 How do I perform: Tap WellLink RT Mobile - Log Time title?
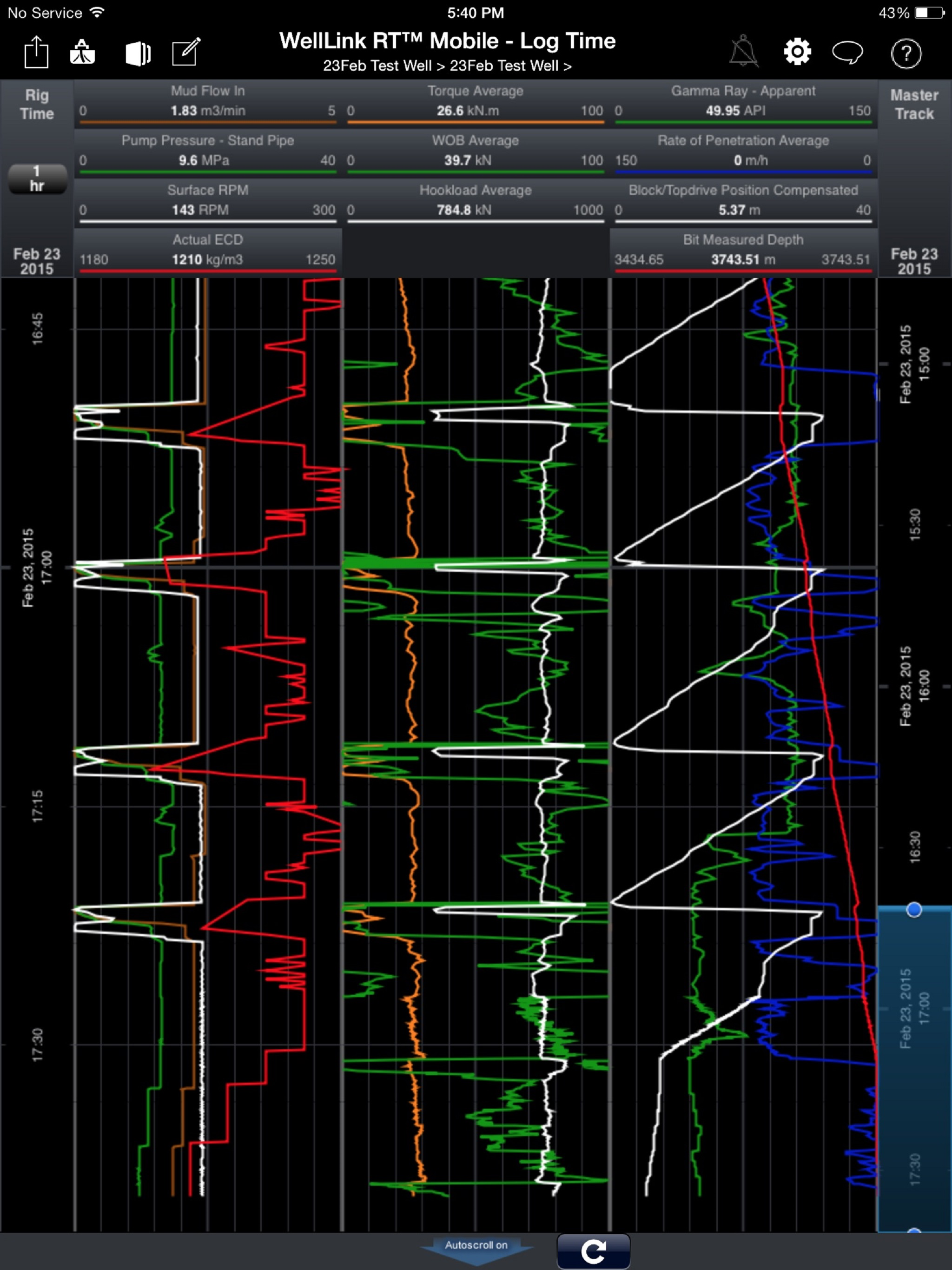pos(447,41)
